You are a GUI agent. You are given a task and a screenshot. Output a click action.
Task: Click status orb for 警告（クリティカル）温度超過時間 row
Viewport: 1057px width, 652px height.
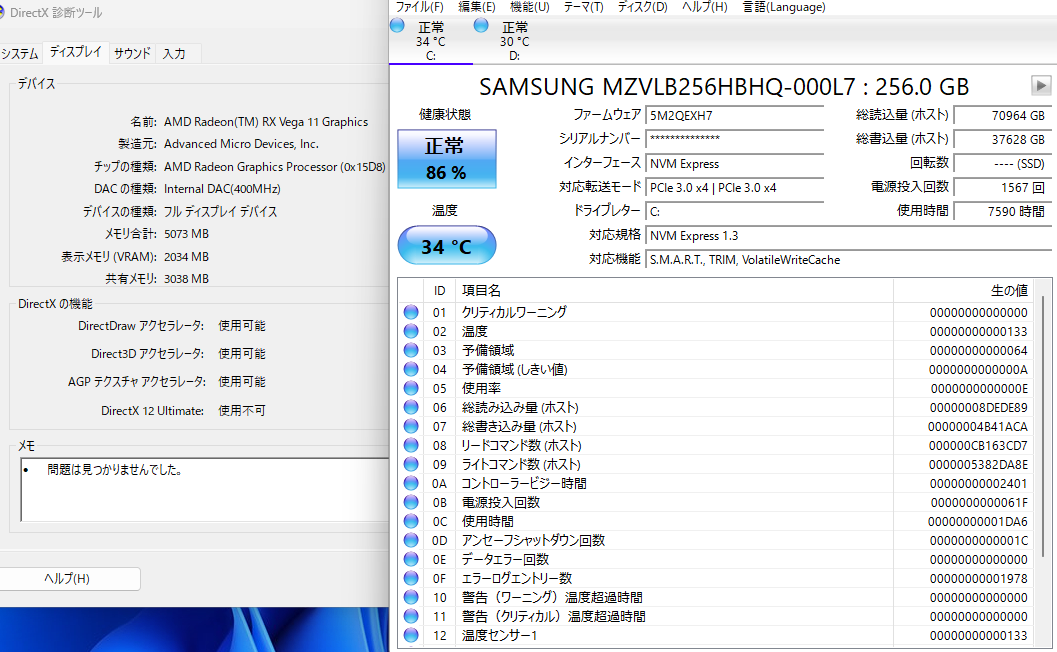pyautogui.click(x=411, y=616)
